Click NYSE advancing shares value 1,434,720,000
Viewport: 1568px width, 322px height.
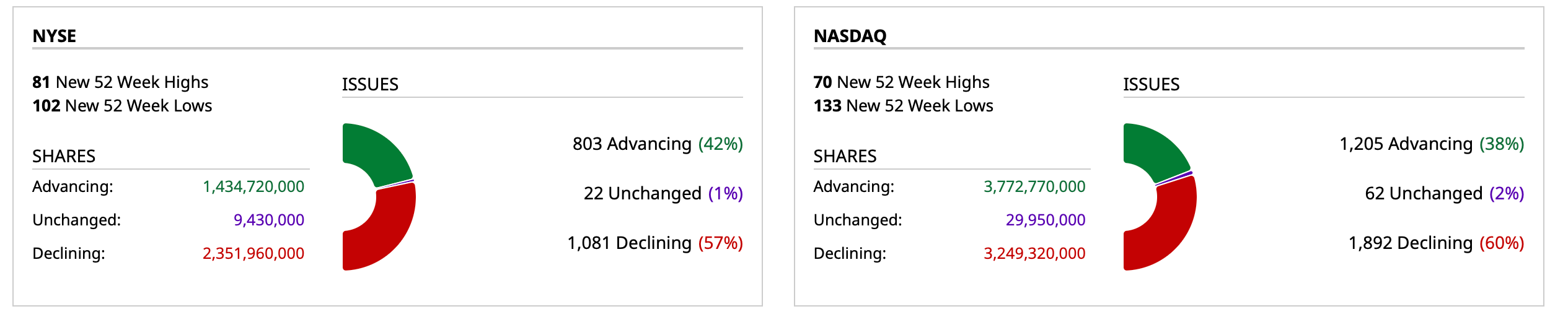(x=253, y=186)
